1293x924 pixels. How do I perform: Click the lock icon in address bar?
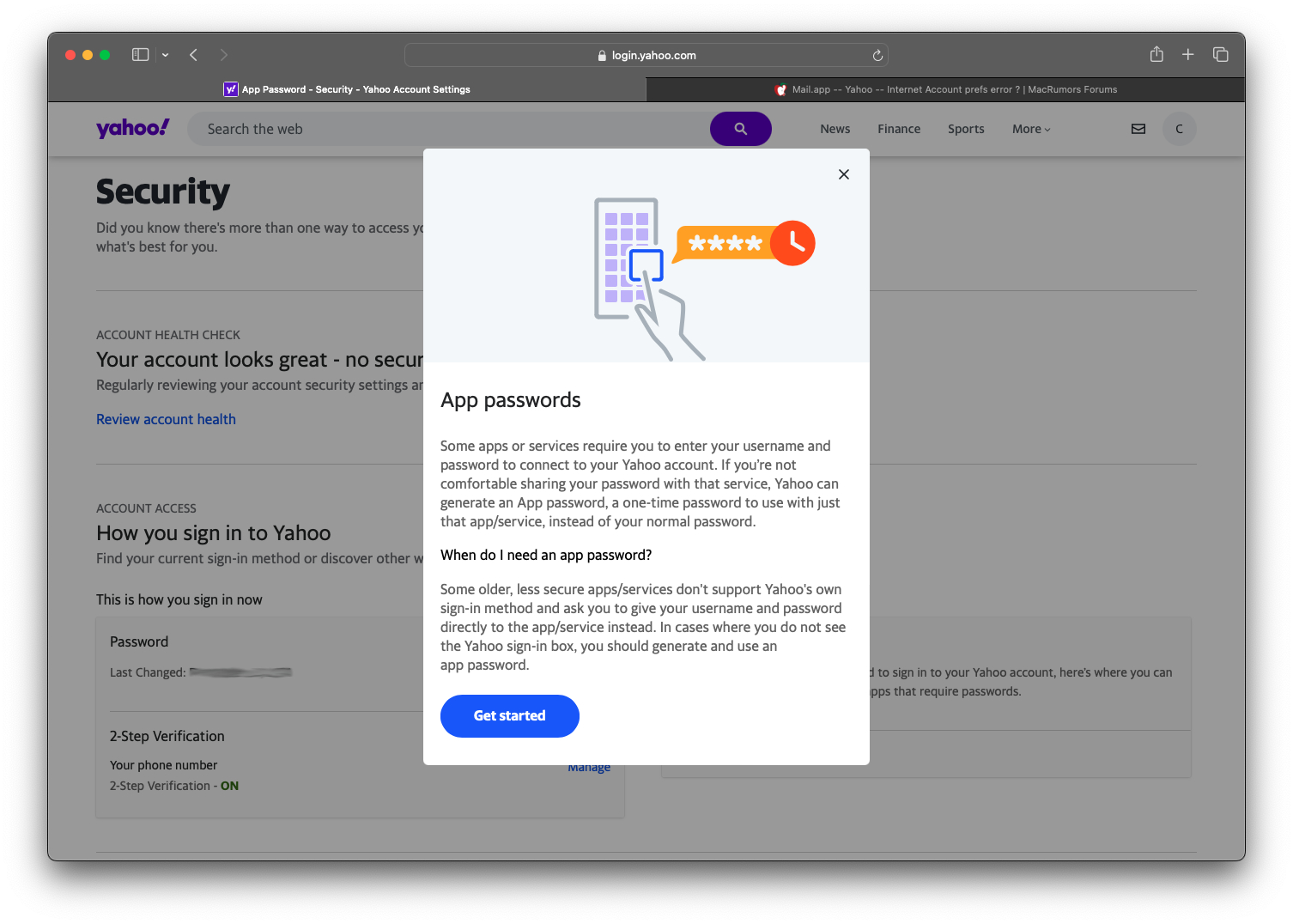(602, 56)
